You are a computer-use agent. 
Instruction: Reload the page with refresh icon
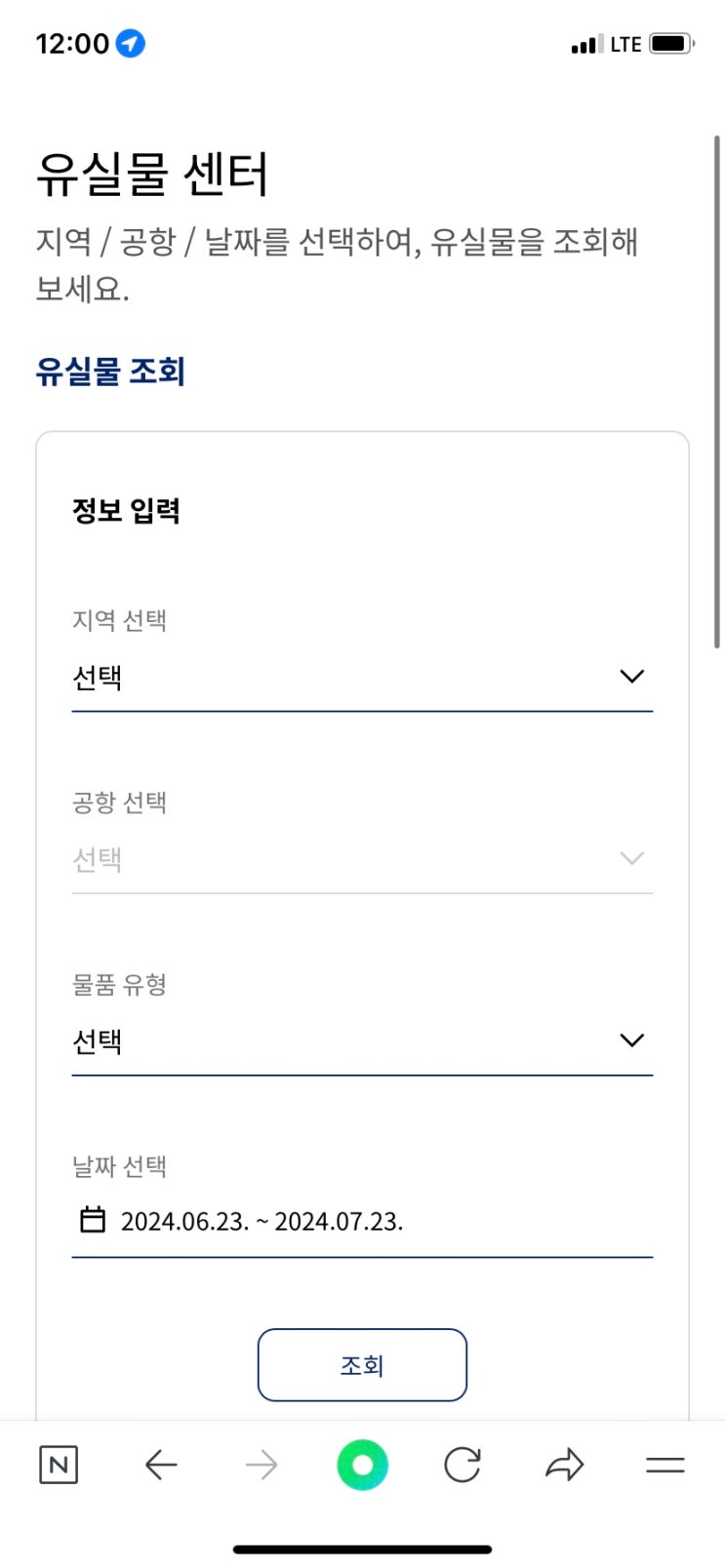click(463, 1465)
